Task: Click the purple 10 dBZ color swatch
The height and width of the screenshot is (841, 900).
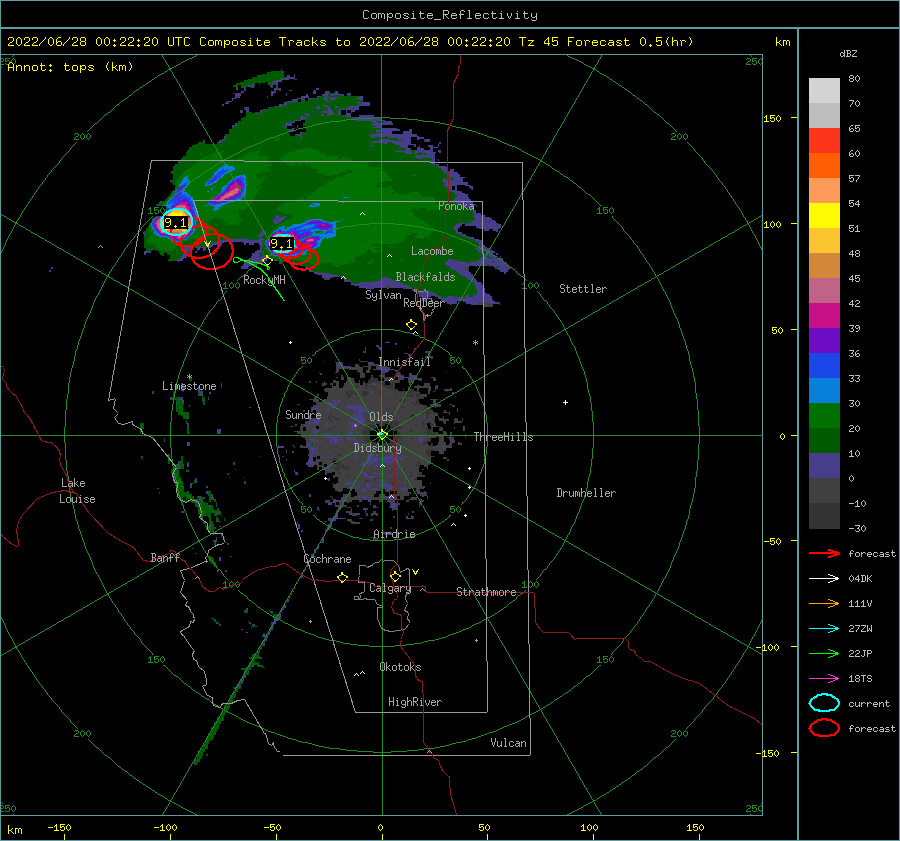Action: pos(824,466)
